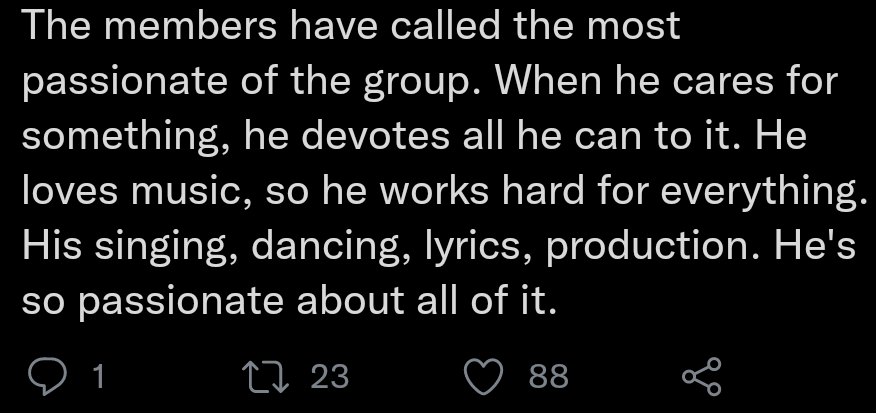Click the 88 likes count
Screen dimensions: 876x413
pos(548,377)
